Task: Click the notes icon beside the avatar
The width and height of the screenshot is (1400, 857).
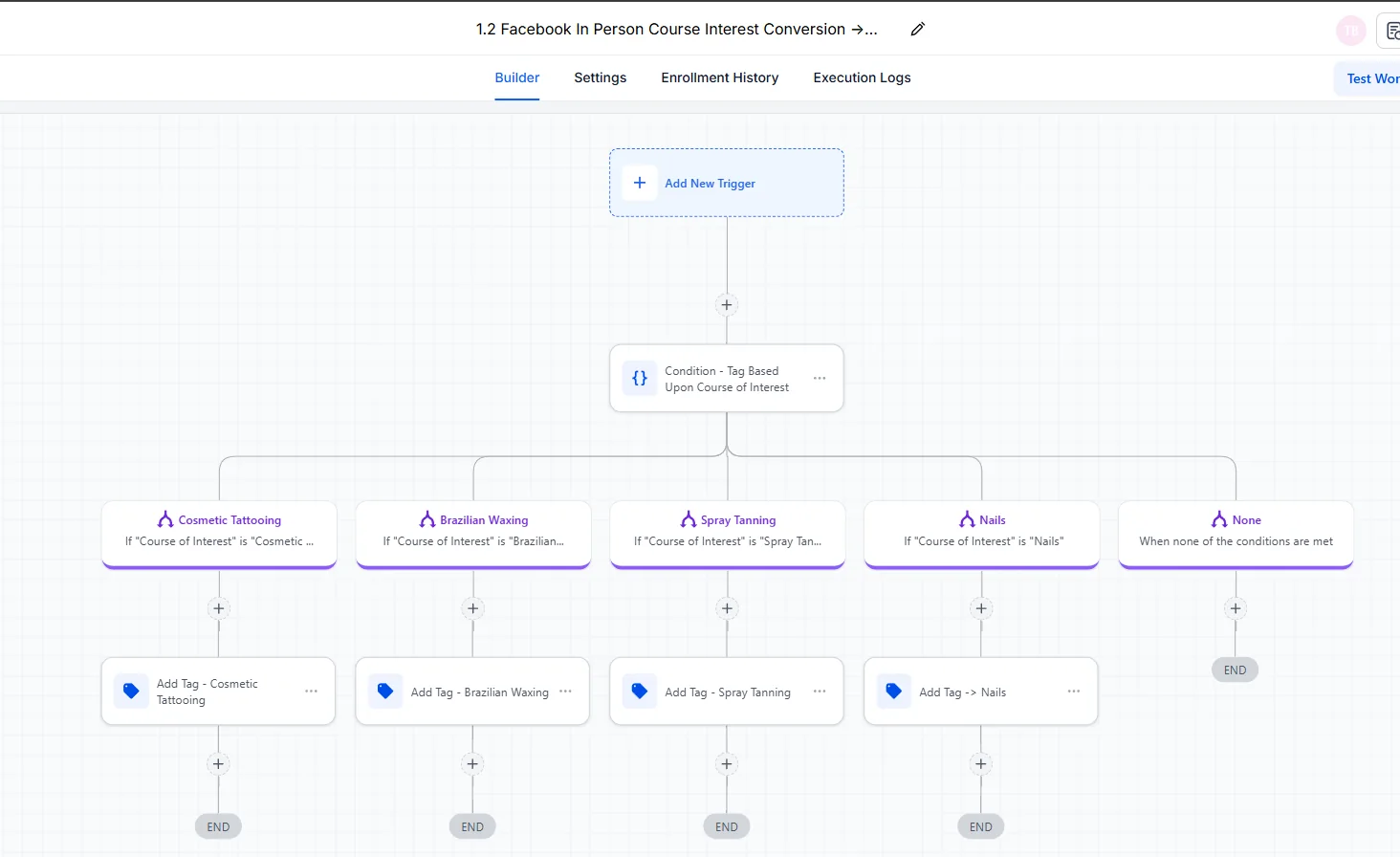Action: coord(1392,31)
